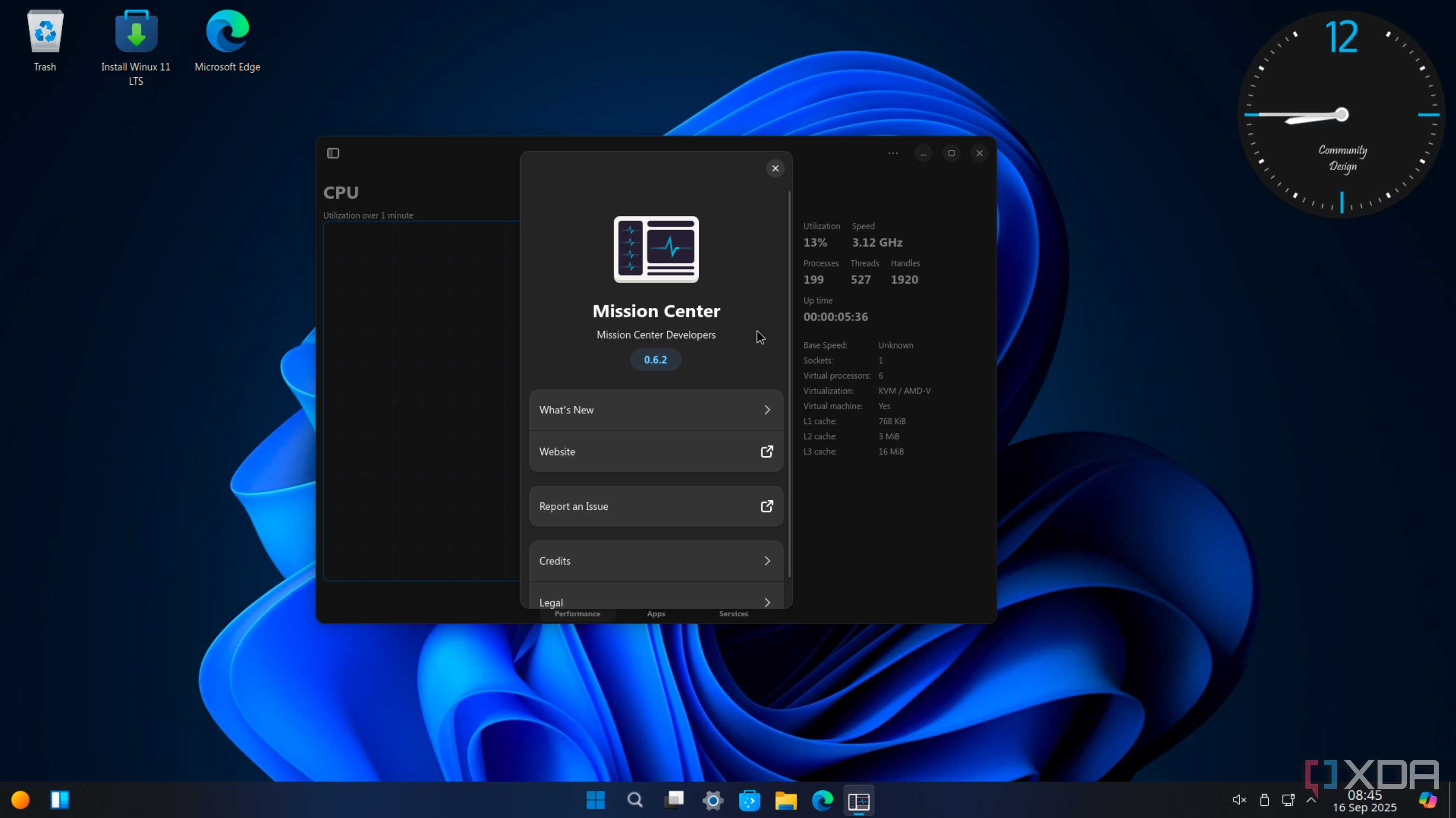Click the 1920 handles value
The width and height of the screenshot is (1456, 818).
coord(904,280)
